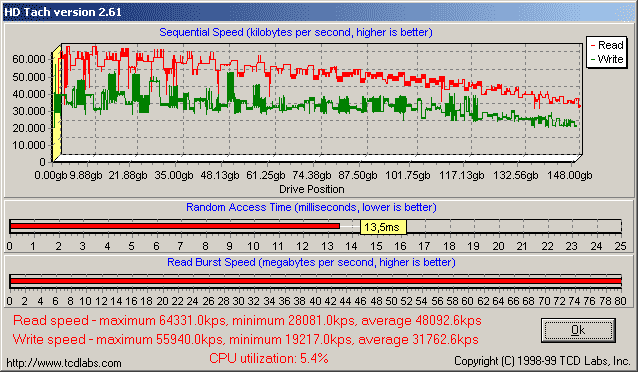This screenshot has height=372, width=638.
Task: Click the 101.75gb drive position label
Action: point(407,175)
